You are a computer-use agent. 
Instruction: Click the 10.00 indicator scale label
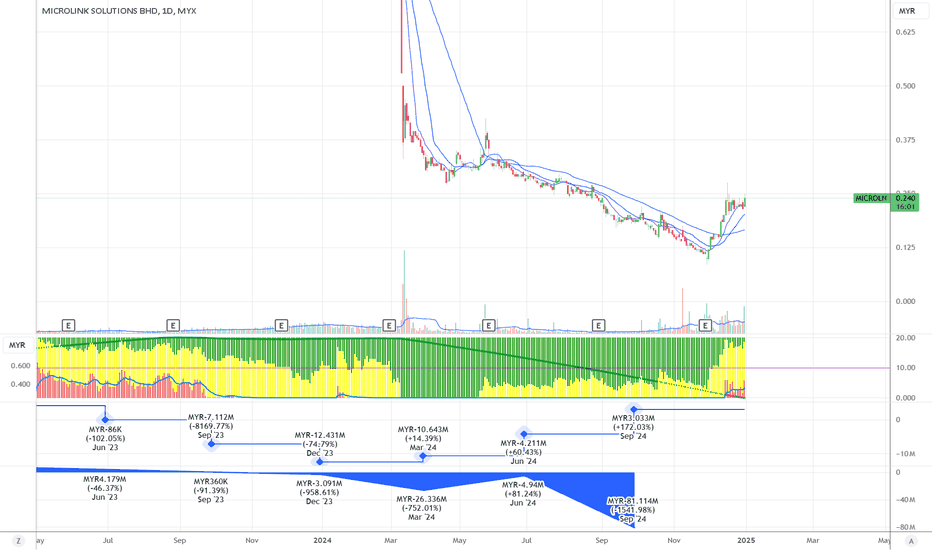pyautogui.click(x=905, y=367)
